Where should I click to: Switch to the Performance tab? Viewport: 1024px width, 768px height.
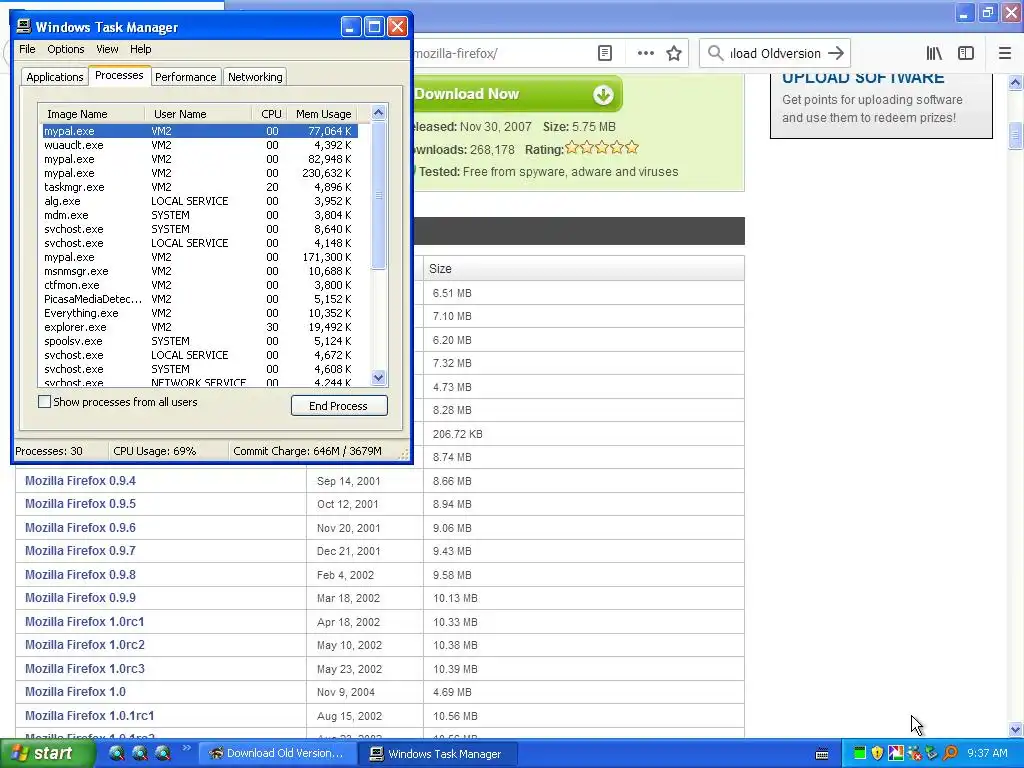tap(185, 77)
